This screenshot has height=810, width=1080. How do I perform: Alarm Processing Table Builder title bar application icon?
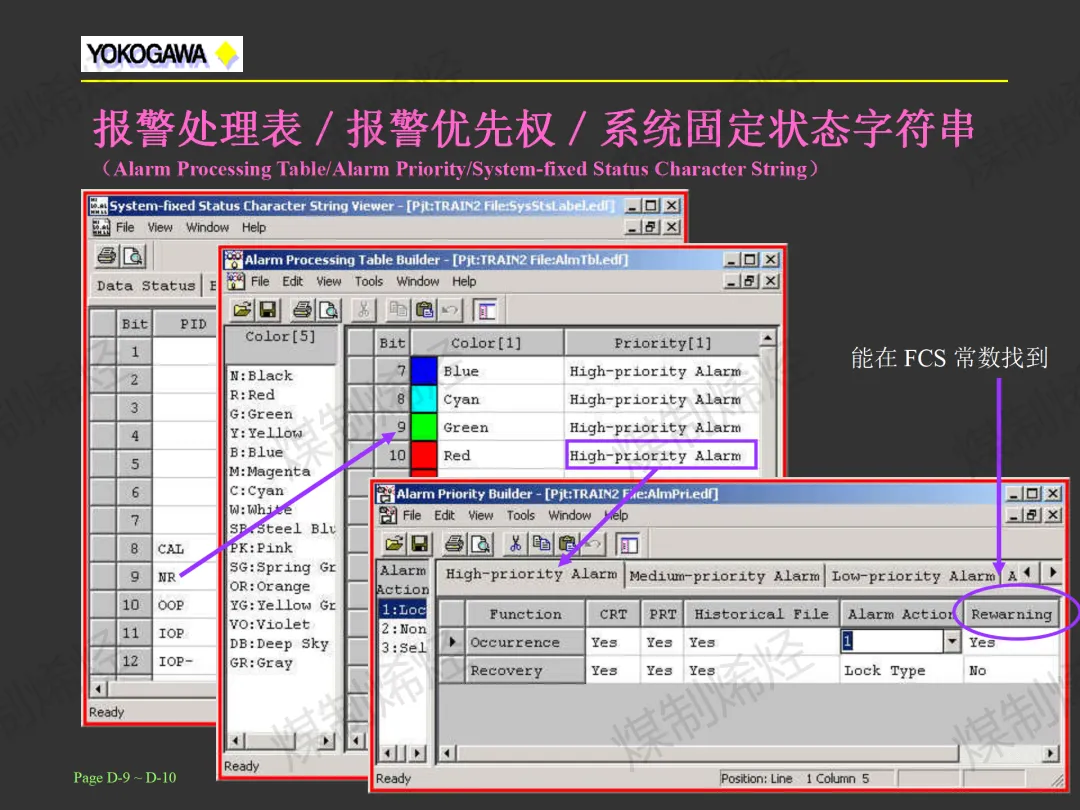233,260
